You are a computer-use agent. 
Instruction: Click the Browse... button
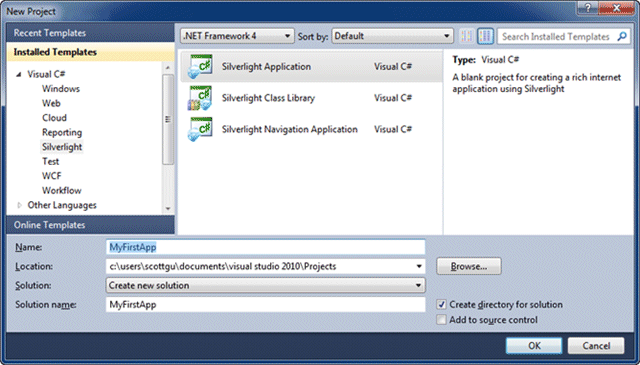click(x=469, y=266)
